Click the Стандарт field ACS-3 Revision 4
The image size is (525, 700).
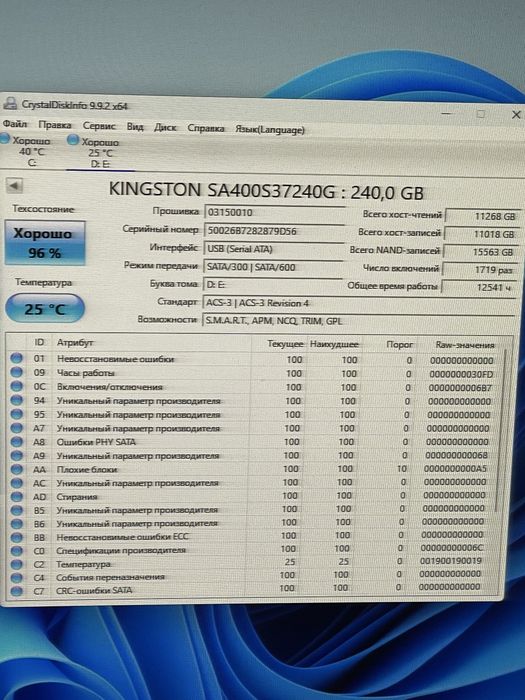coord(359,303)
